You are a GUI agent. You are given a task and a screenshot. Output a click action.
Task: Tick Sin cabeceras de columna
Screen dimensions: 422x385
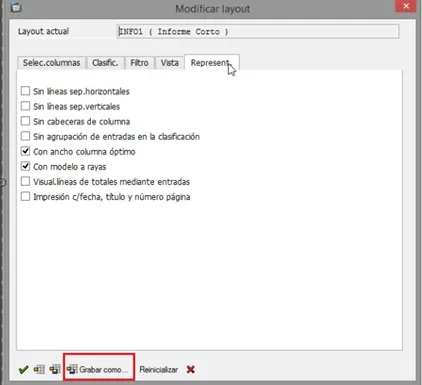point(25,121)
